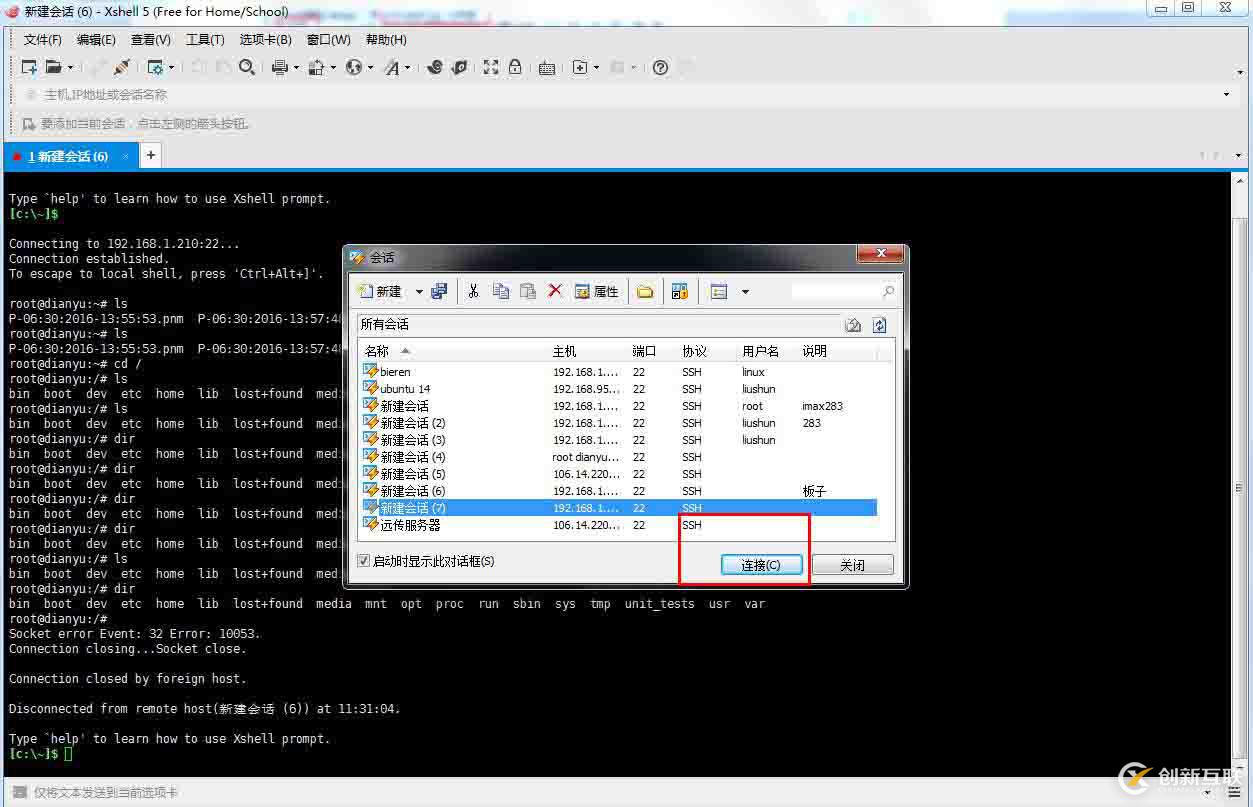This screenshot has height=807, width=1253.
Task: Click the keyboard icon in main toolbar
Action: click(x=547, y=67)
